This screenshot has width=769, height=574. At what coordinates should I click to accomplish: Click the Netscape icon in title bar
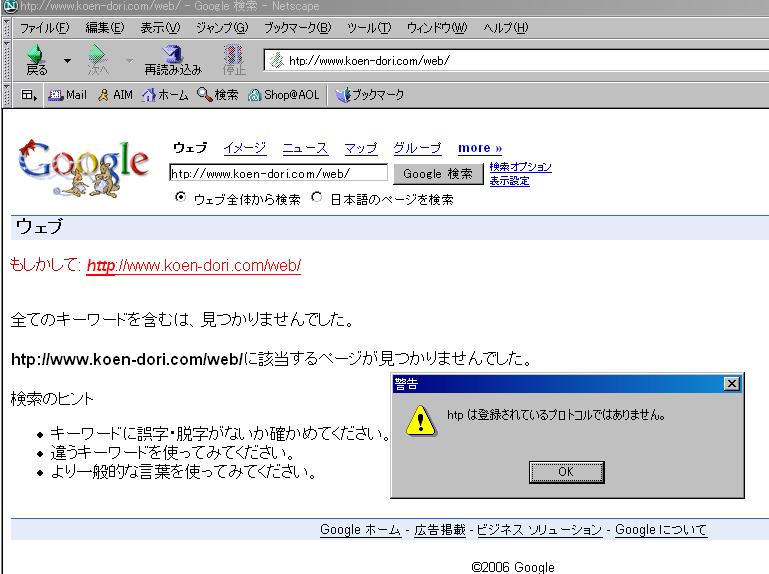click(x=10, y=6)
